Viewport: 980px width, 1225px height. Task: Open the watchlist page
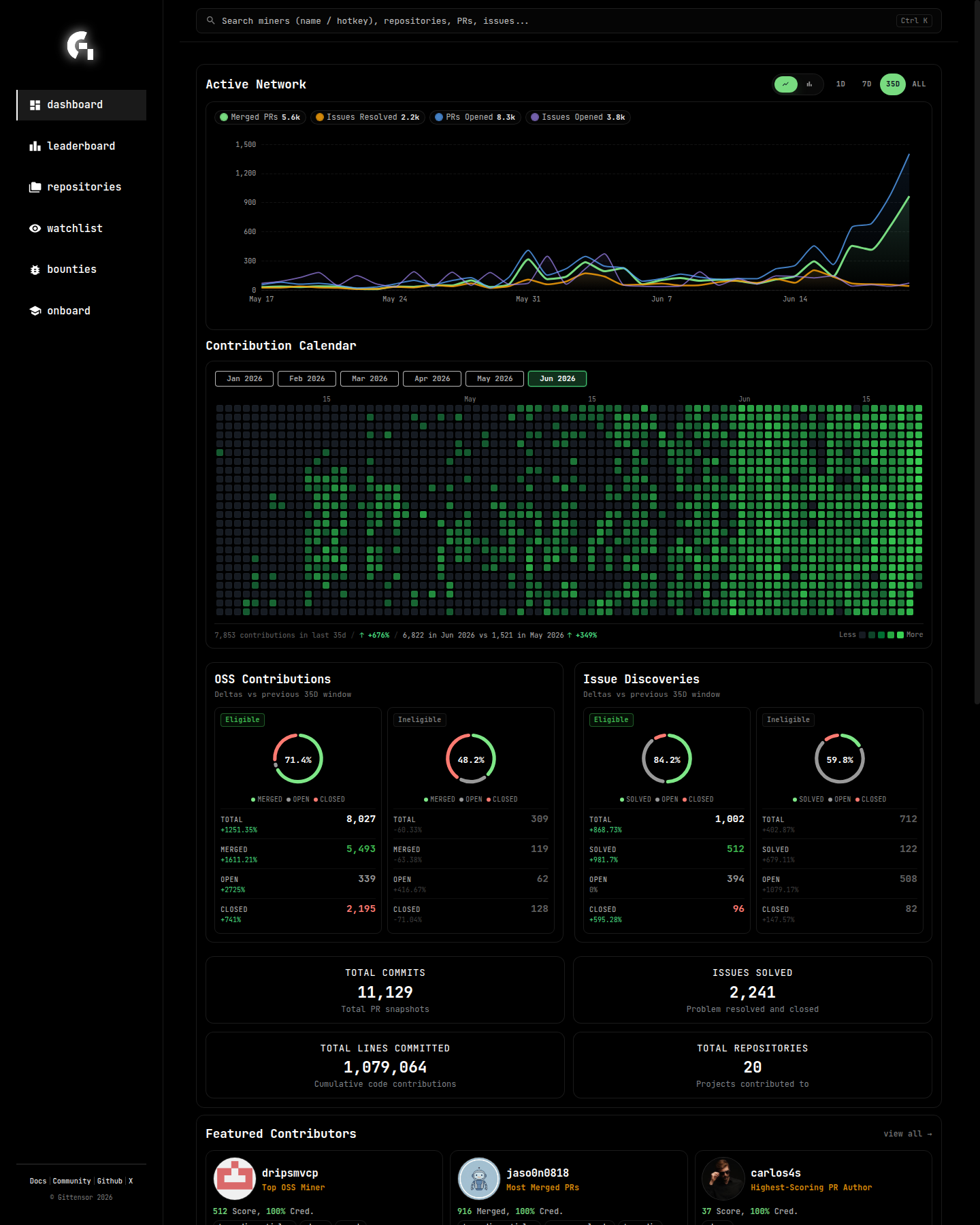coord(82,229)
